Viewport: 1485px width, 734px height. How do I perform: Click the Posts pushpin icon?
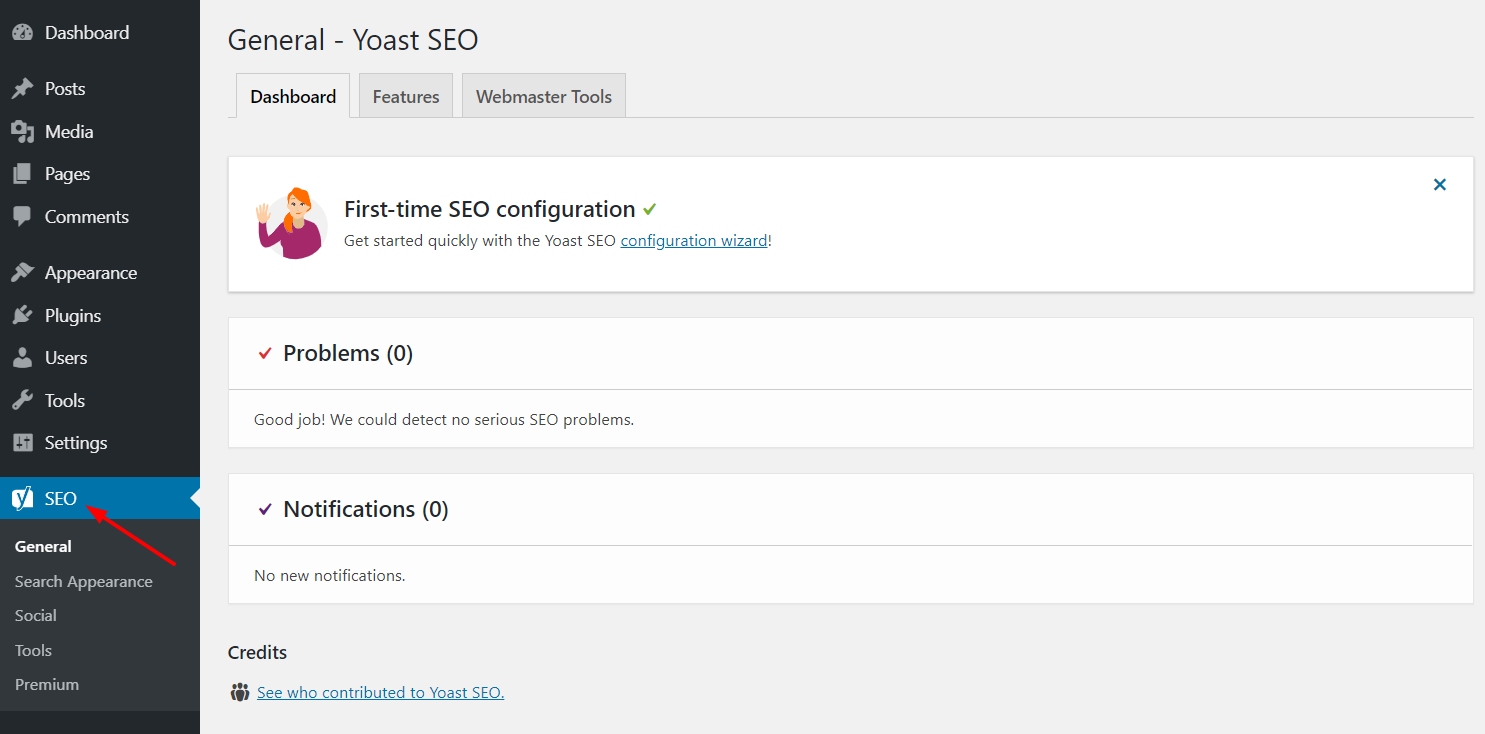22,89
